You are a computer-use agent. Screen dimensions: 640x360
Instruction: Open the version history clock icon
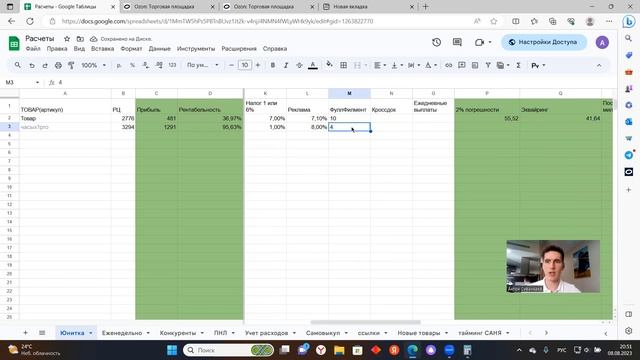[436, 42]
